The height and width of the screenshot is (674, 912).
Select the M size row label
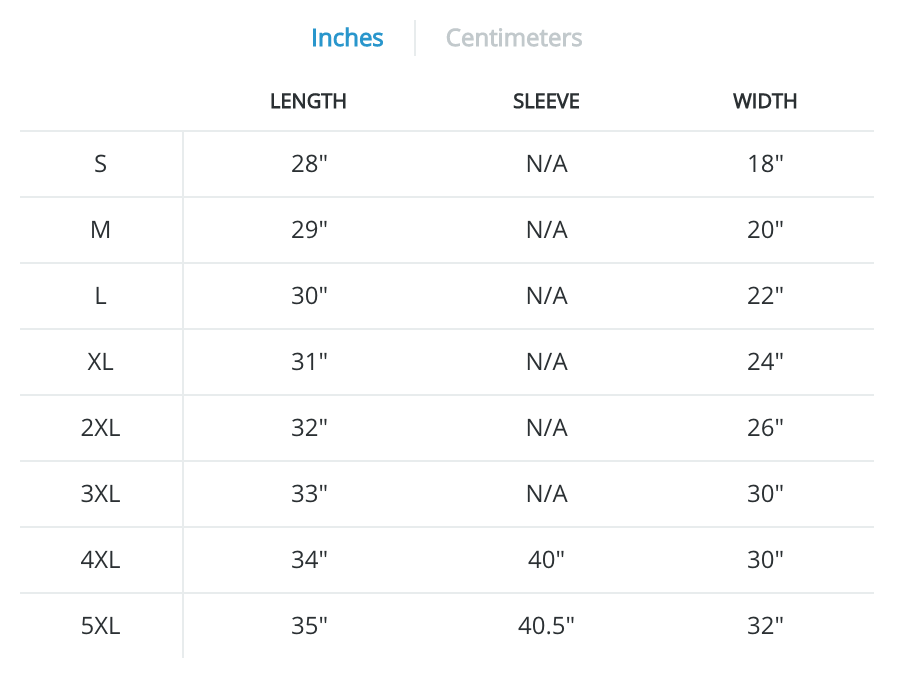coord(101,230)
